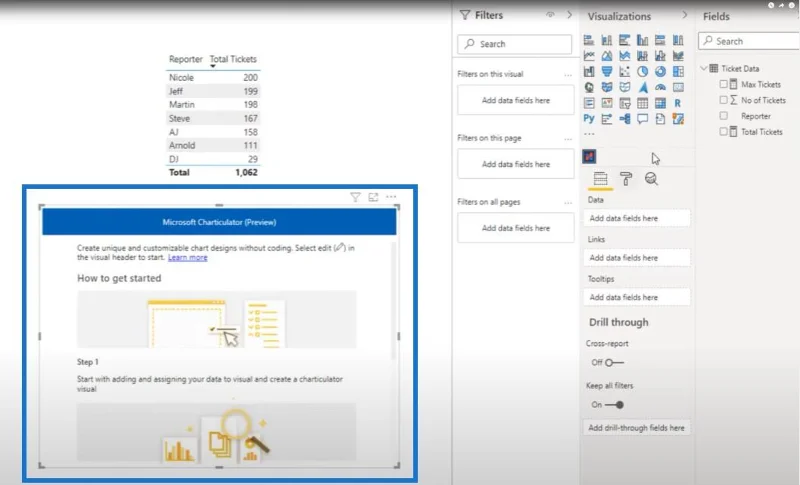This screenshot has width=800, height=485.
Task: Open More options ellipsis on Charticulator visual
Action: click(391, 197)
